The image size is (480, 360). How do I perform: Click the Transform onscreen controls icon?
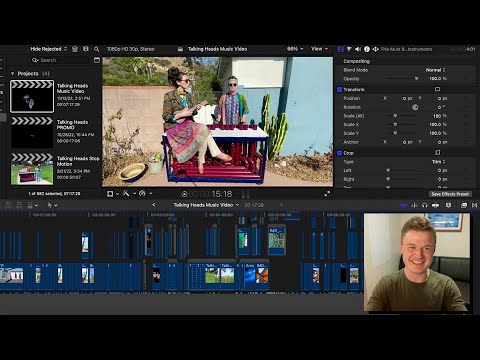[437, 89]
